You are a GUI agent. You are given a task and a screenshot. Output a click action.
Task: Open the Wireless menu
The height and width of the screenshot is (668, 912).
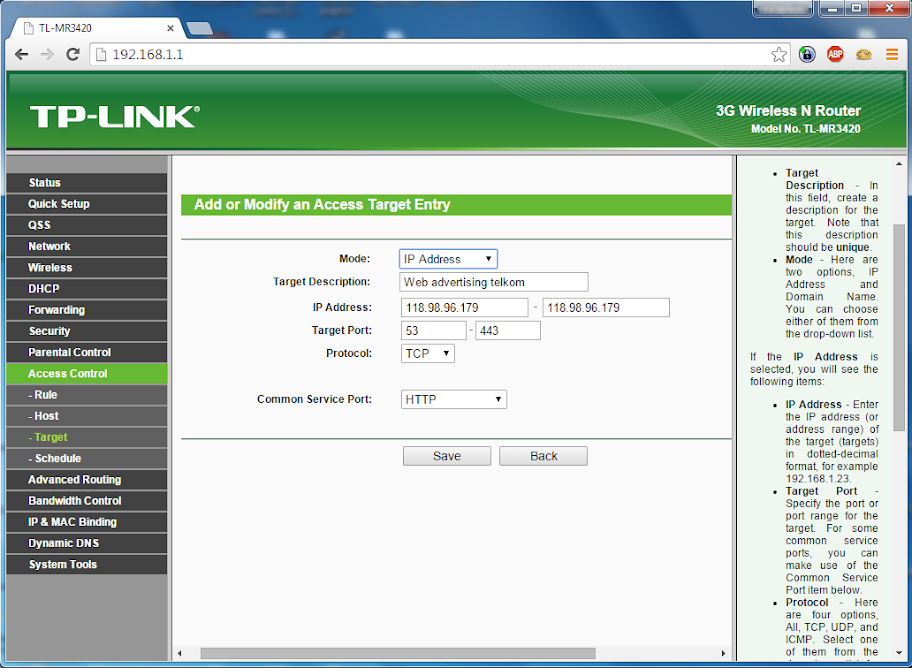pos(87,268)
